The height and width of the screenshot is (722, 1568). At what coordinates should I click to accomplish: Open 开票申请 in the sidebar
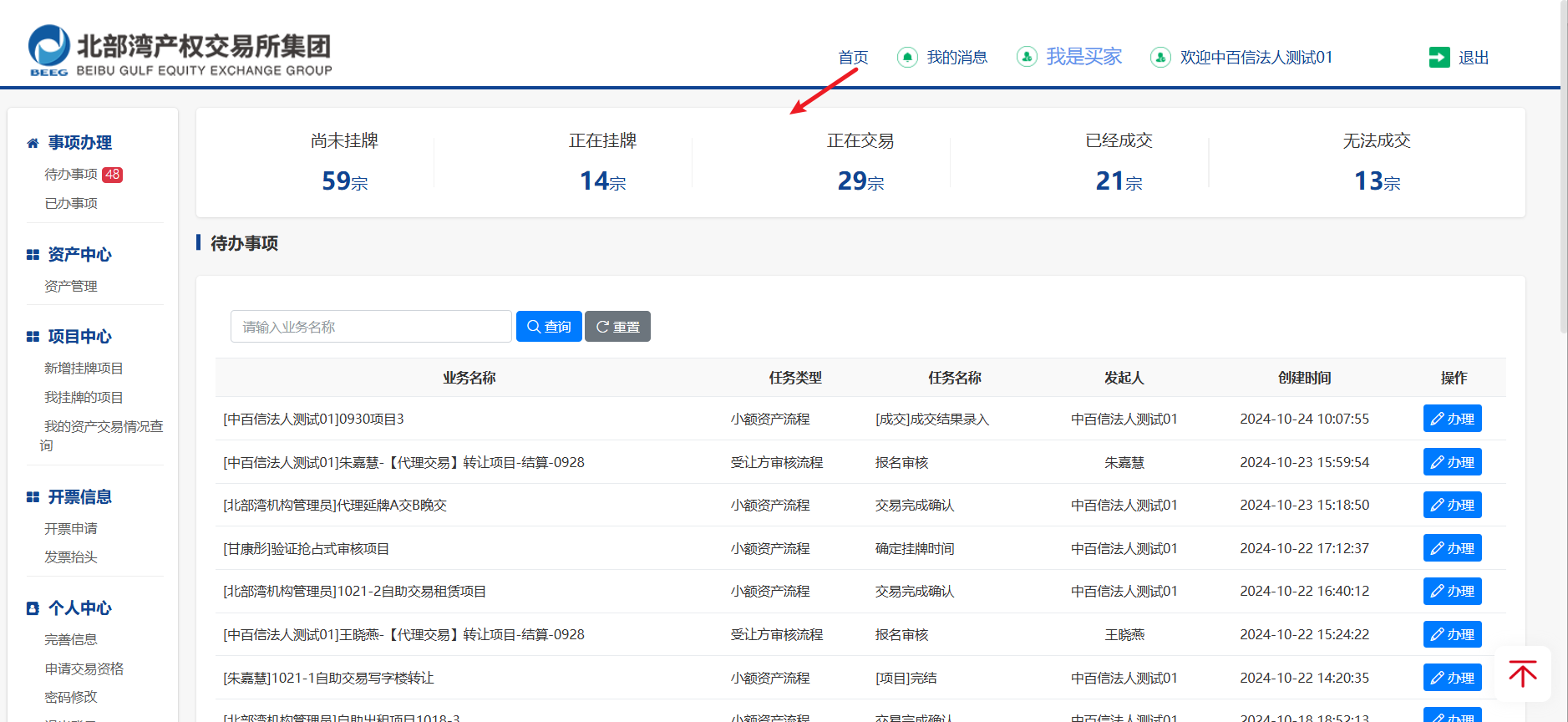(71, 528)
